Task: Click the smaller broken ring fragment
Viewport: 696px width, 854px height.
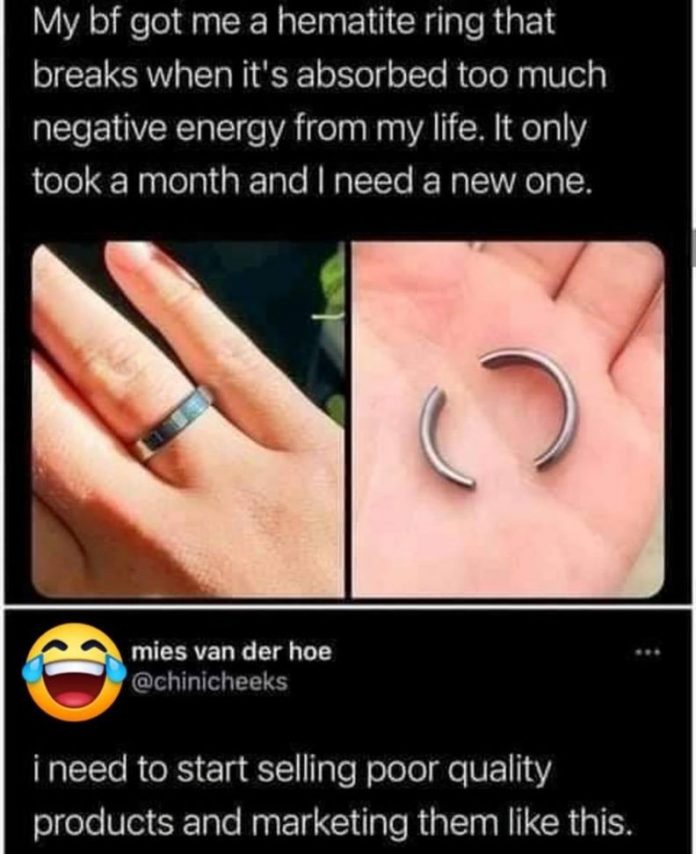Action: (x=443, y=437)
